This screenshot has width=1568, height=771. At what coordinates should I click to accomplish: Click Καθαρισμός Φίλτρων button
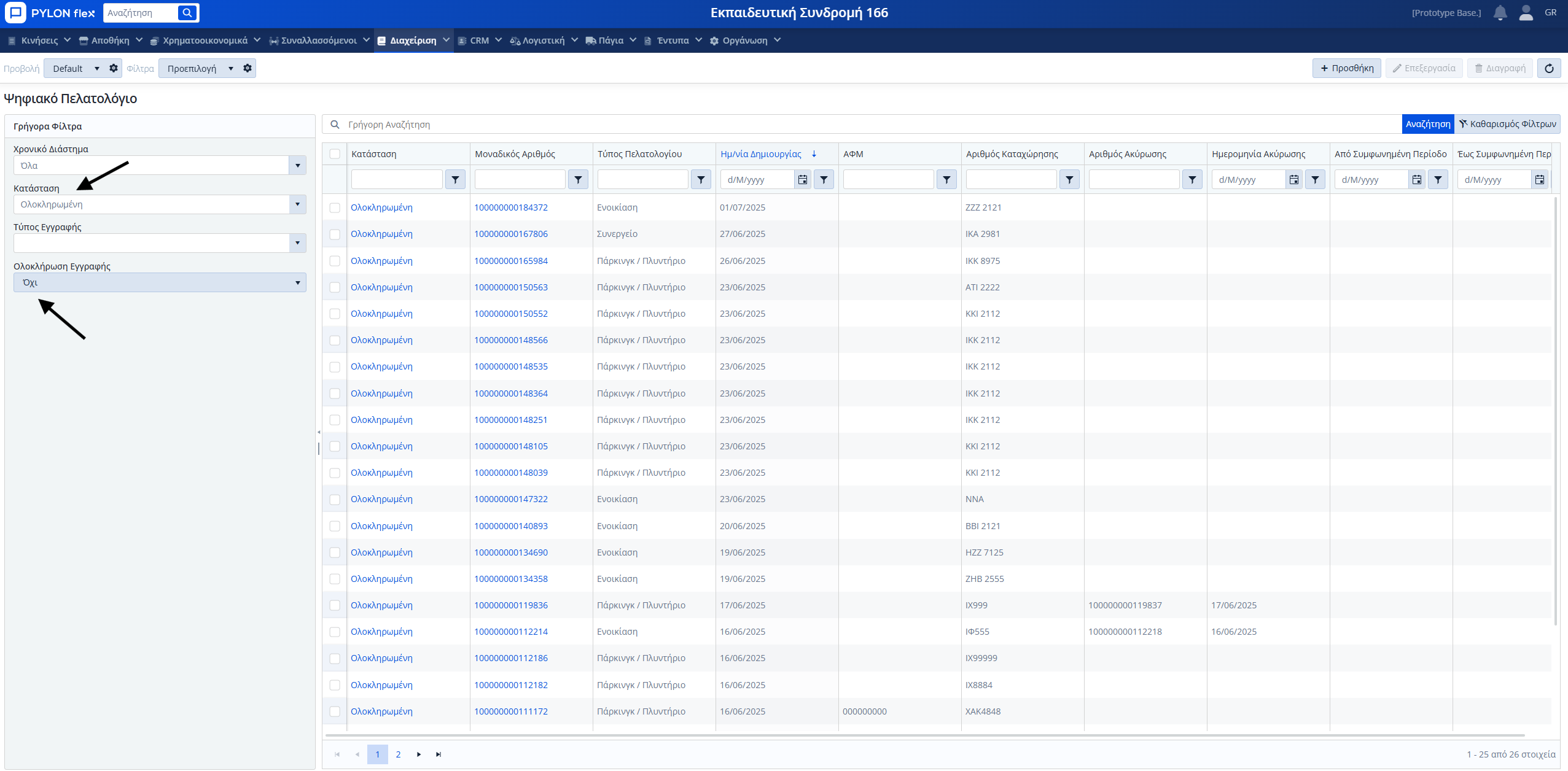tap(1508, 124)
